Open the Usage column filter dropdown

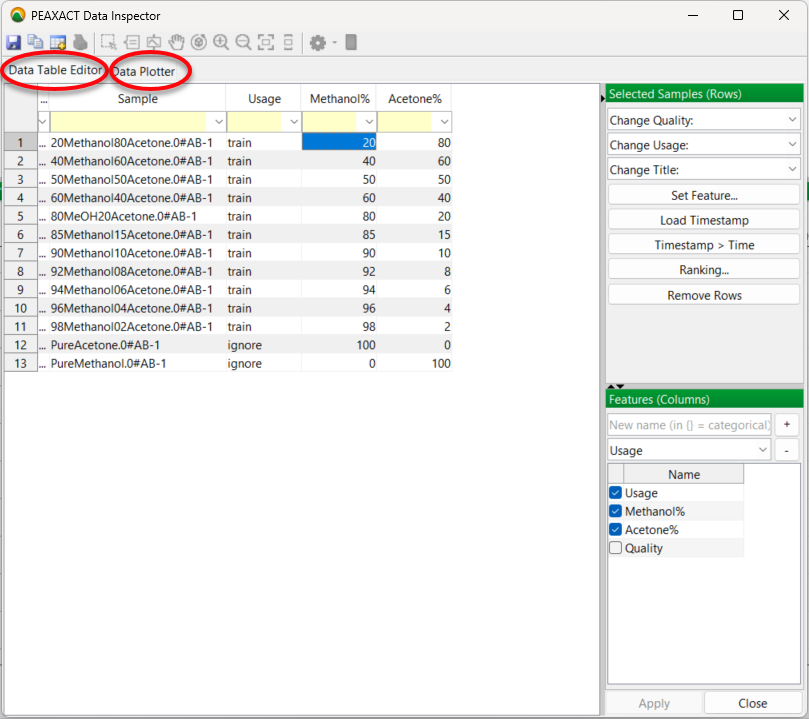click(293, 121)
